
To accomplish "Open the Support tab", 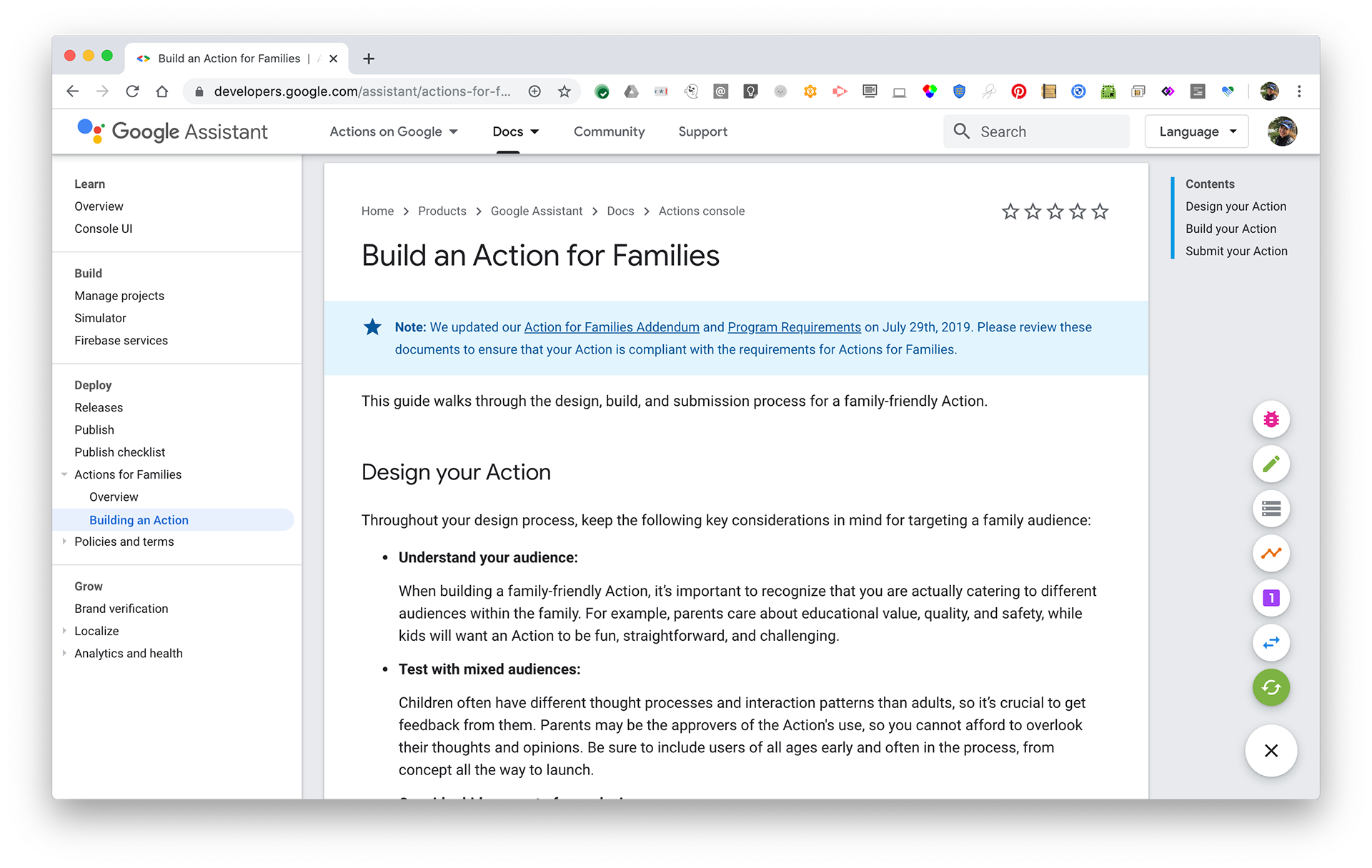I will (x=702, y=131).
